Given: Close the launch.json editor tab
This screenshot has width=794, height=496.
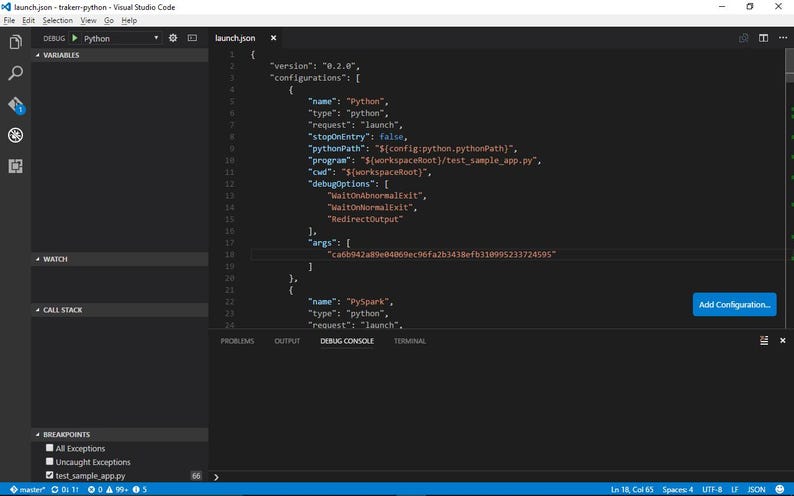Looking at the screenshot, I should pyautogui.click(x=273, y=38).
